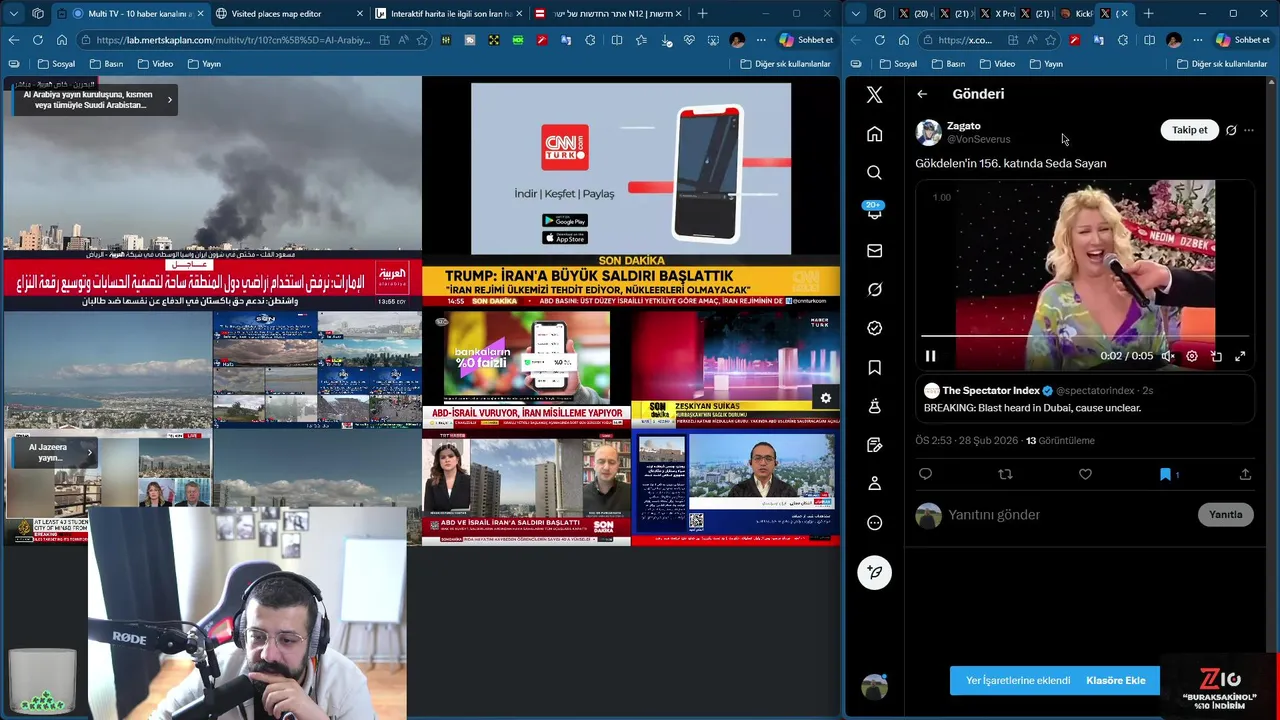Open Sosyal bookmarks folder in left window
Image resolution: width=1280 pixels, height=720 pixels.
[57, 64]
